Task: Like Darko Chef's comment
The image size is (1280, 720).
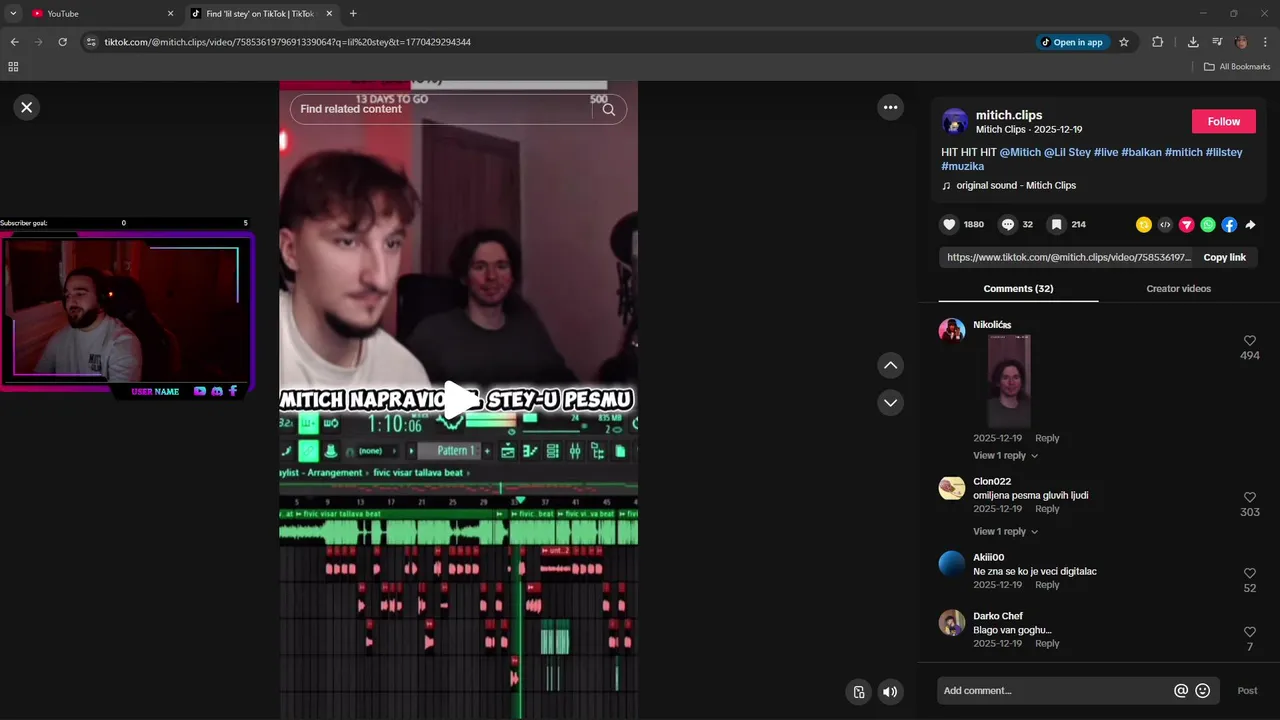Action: (1249, 632)
